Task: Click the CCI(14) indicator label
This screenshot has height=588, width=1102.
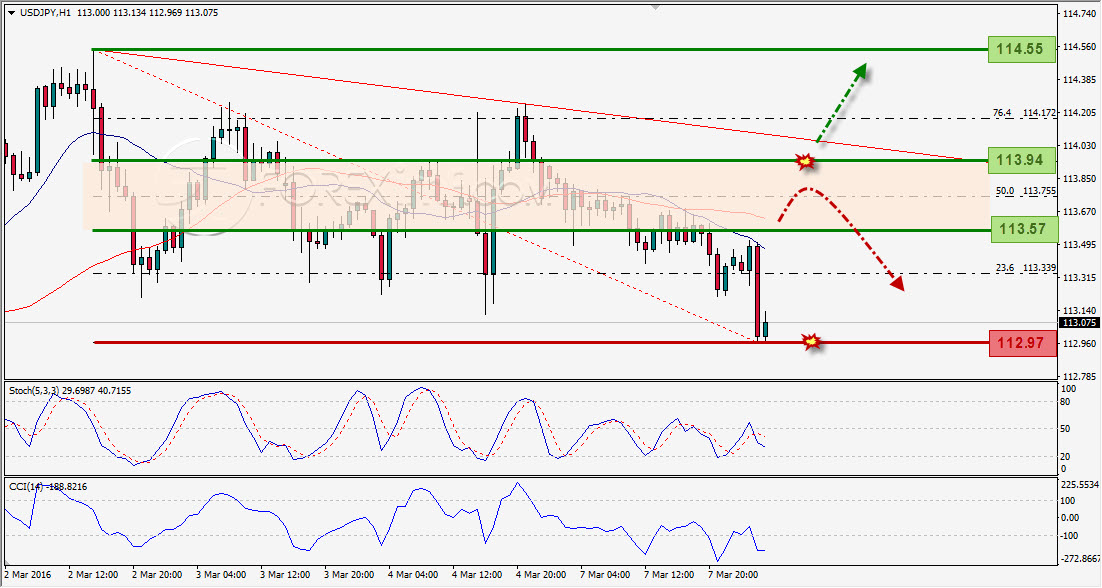Action: tap(48, 487)
